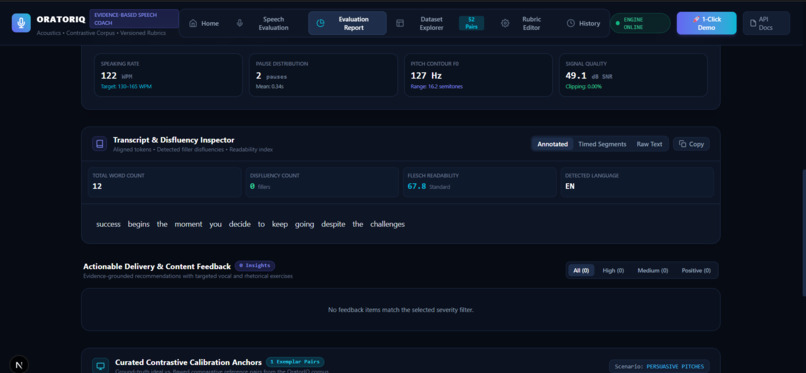Filter feedback by High (0)

click(x=613, y=270)
